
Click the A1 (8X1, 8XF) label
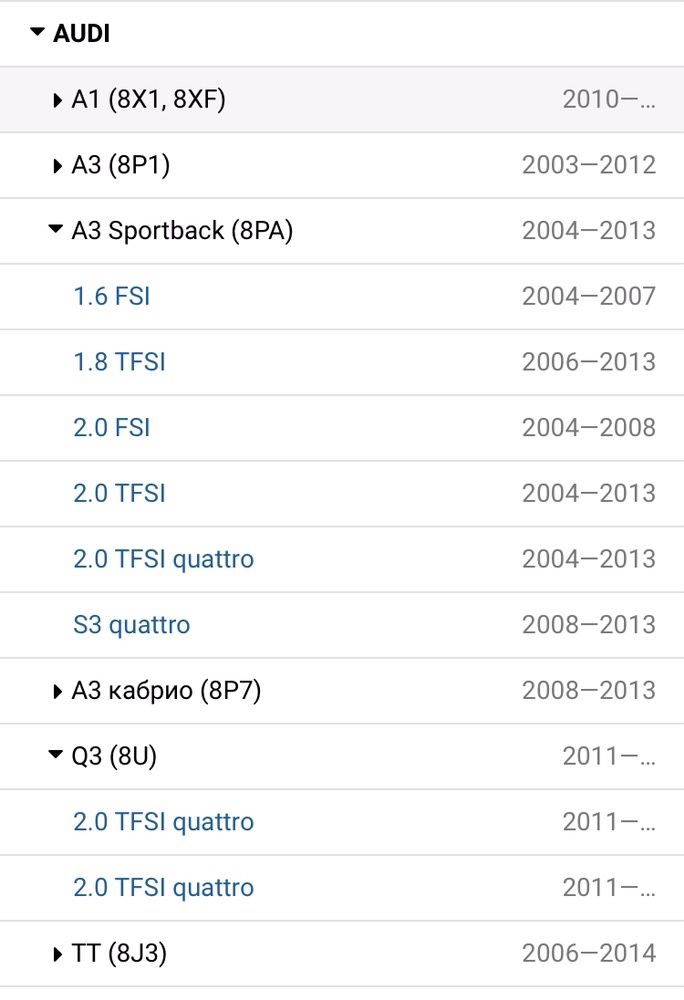[149, 99]
